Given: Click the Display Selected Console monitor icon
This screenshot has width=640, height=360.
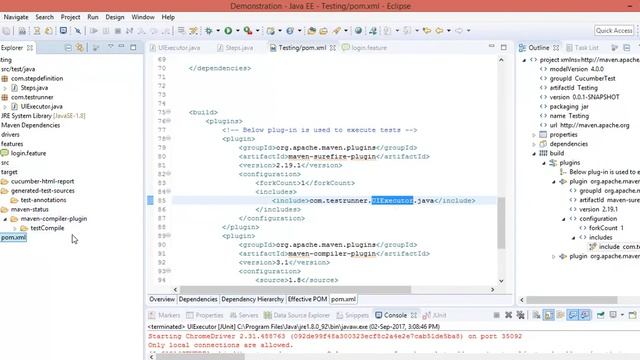Looking at the screenshot, I should point(613,315).
